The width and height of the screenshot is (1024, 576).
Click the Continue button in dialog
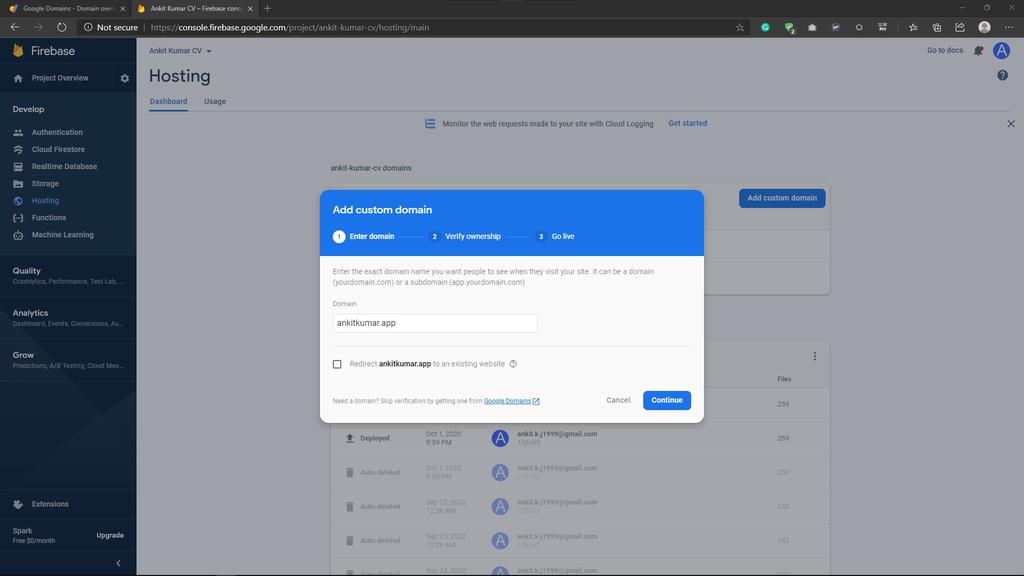[667, 400]
